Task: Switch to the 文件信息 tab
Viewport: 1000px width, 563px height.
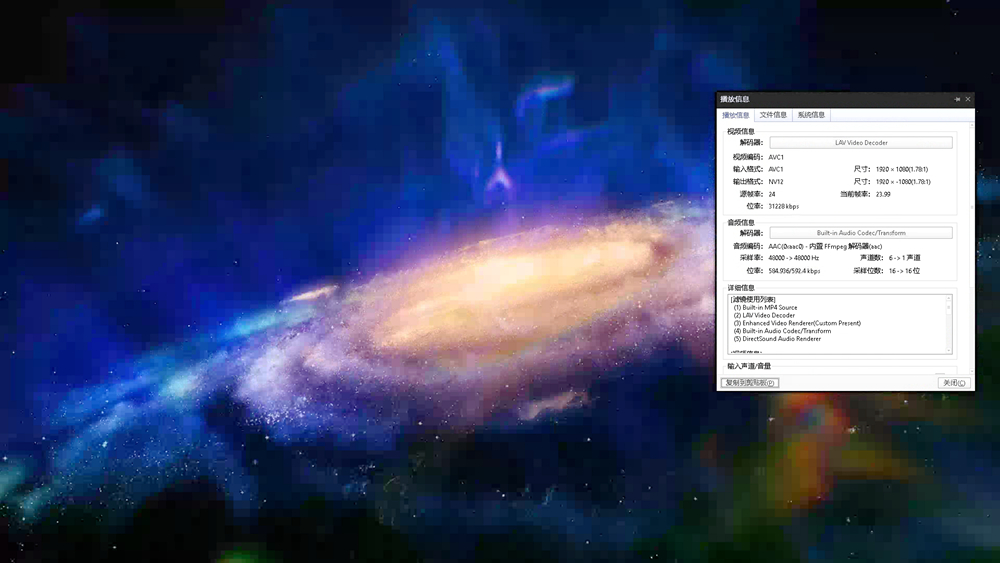Action: [773, 115]
